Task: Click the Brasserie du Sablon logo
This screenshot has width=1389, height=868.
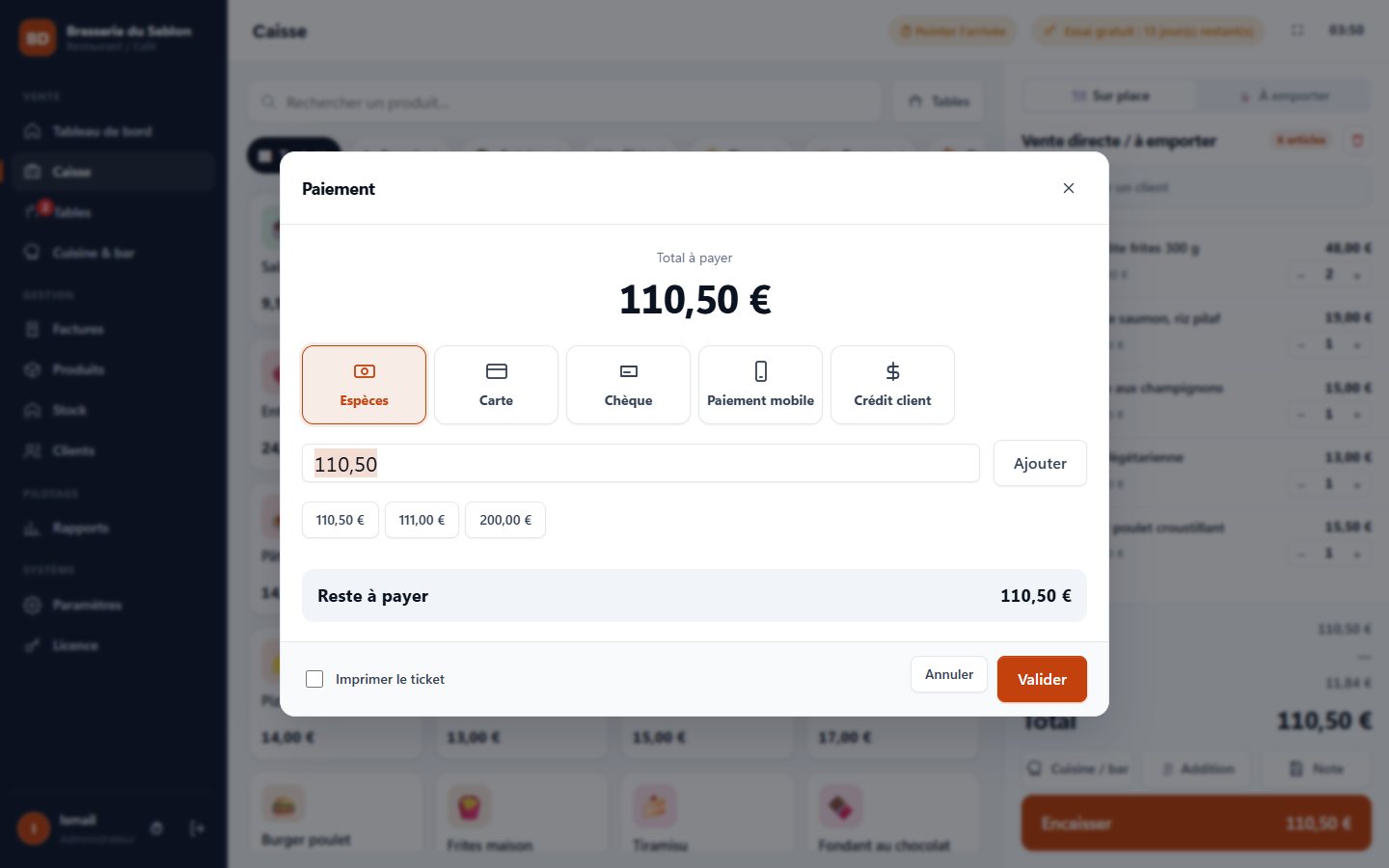Action: [38, 38]
